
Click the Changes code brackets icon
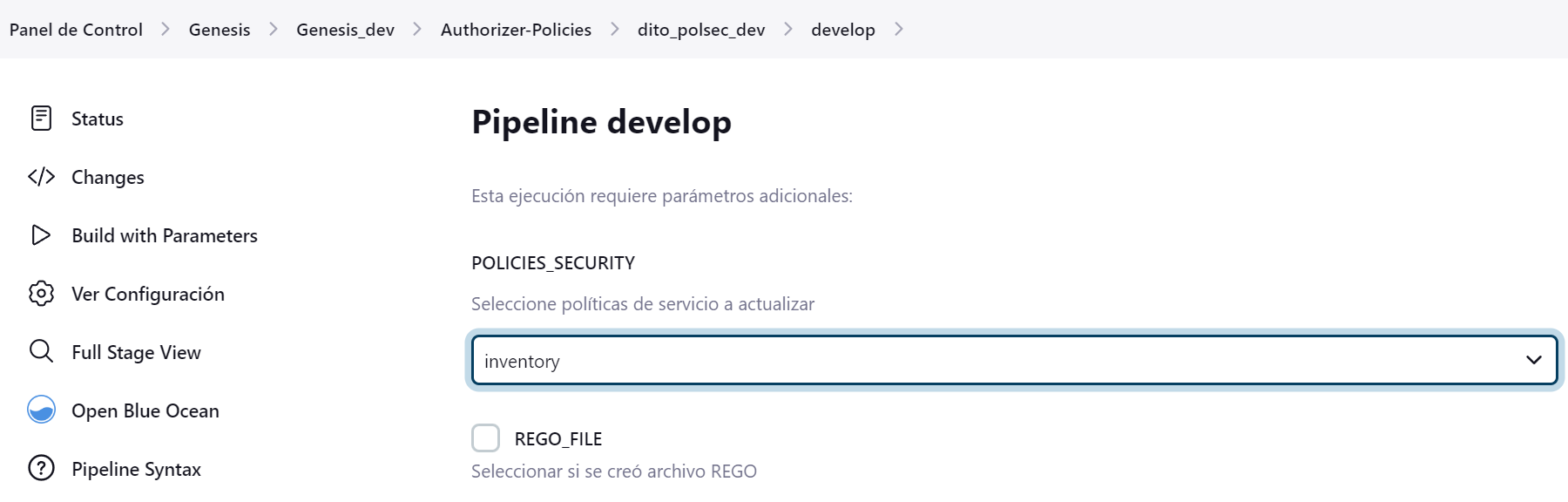41,177
